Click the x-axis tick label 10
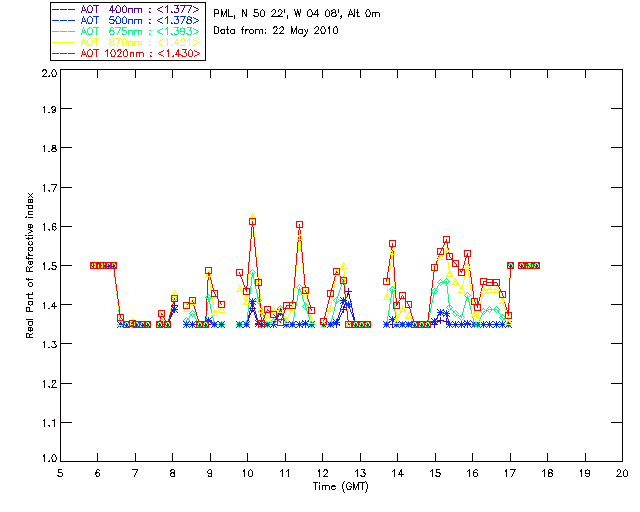640x512 pixels. tap(247, 473)
